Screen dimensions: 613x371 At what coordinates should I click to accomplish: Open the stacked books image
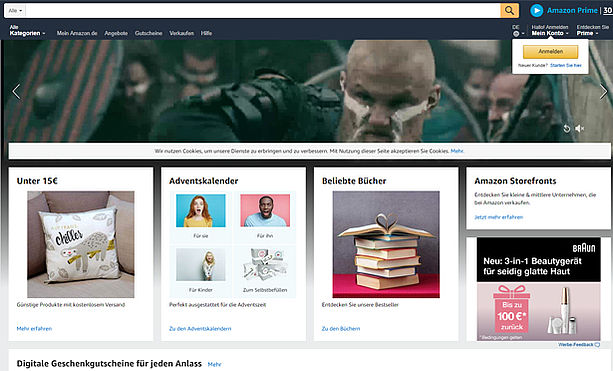point(386,244)
